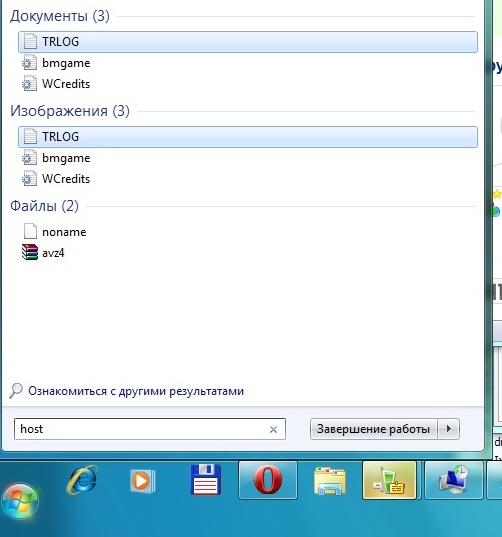Open Windows Media Player from taskbar
This screenshot has width=502, height=537.
[143, 481]
